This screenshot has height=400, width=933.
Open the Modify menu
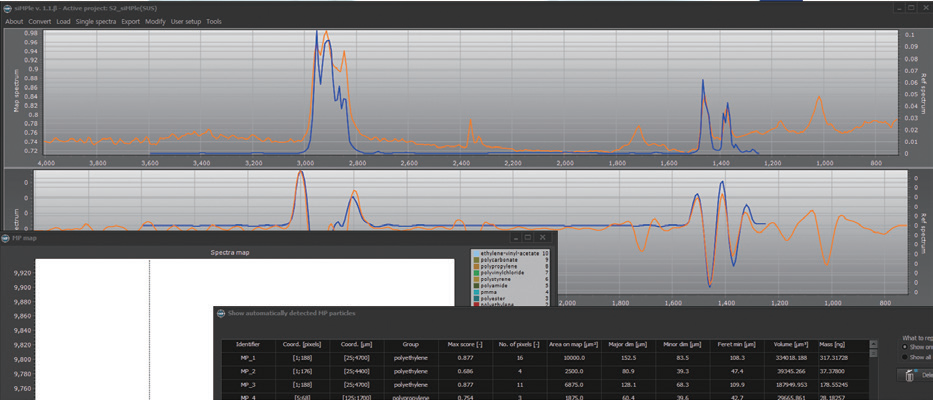[155, 21]
